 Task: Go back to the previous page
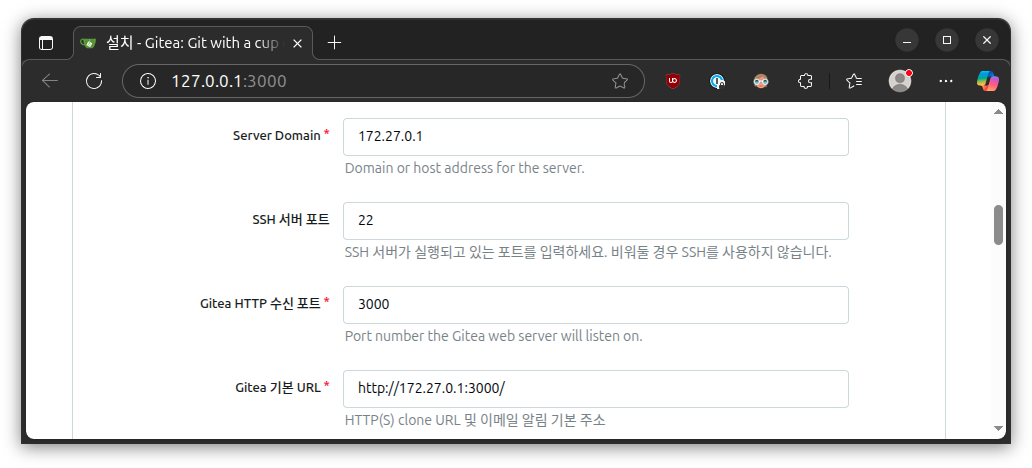50,81
